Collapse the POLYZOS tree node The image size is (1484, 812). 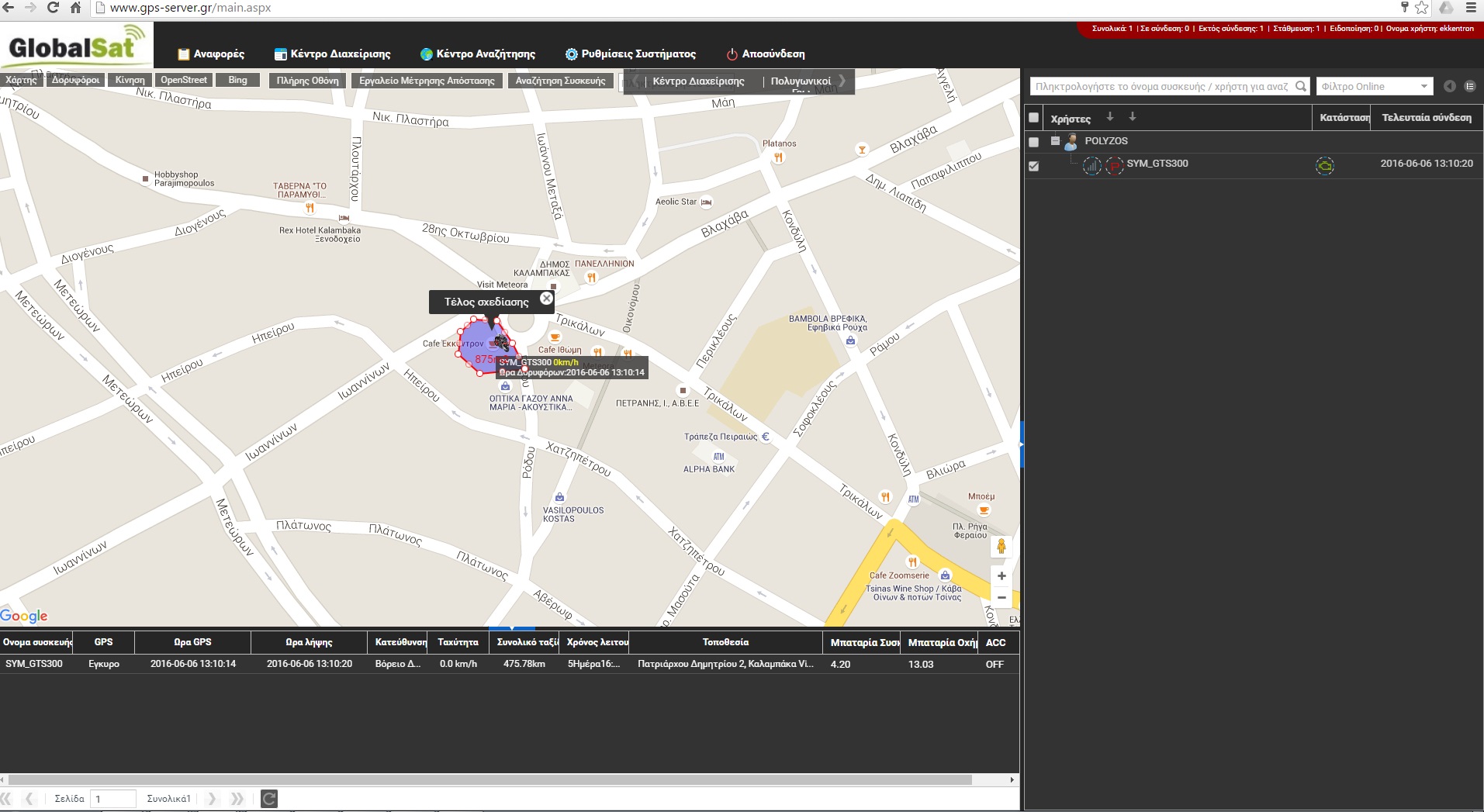click(x=1055, y=141)
